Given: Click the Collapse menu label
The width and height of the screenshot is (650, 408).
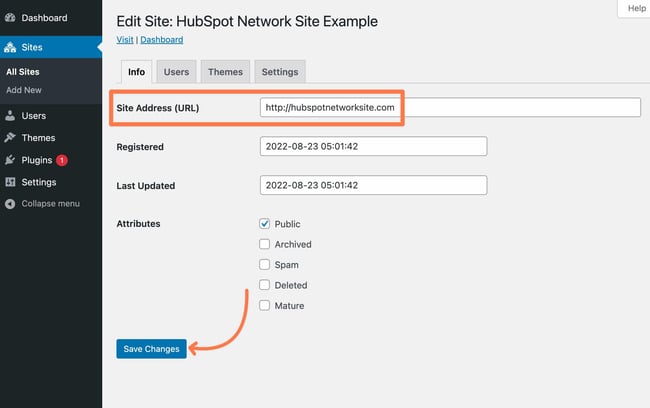Looking at the screenshot, I should tap(51, 204).
